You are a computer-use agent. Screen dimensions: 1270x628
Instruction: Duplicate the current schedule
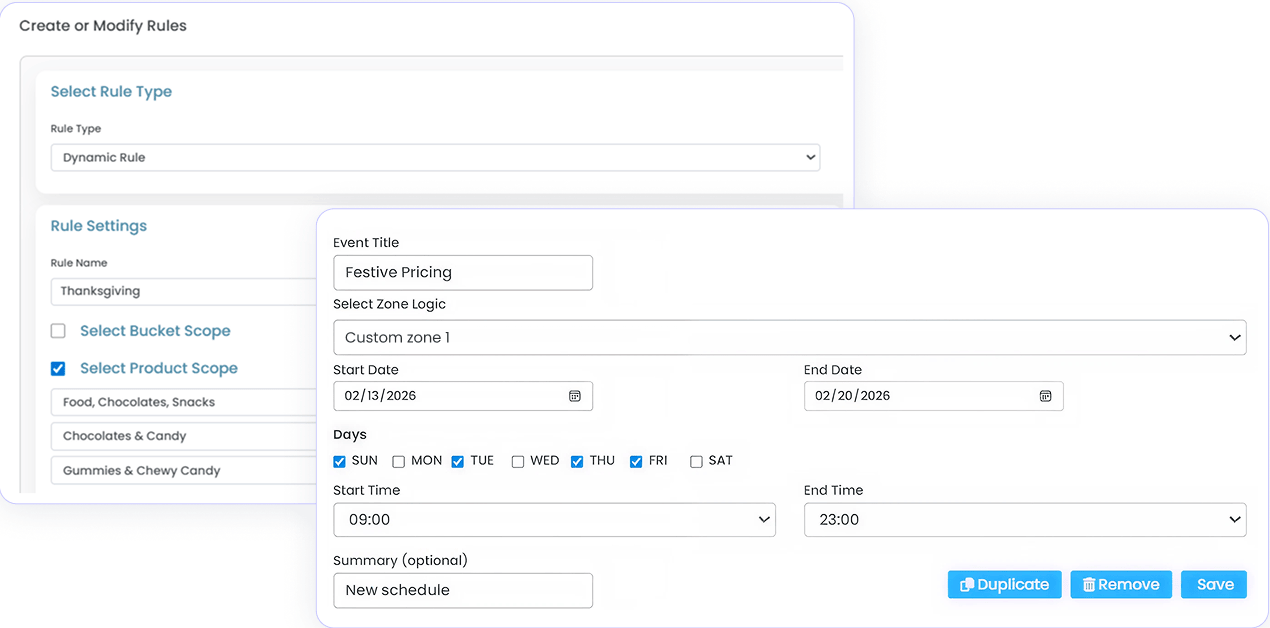1004,584
